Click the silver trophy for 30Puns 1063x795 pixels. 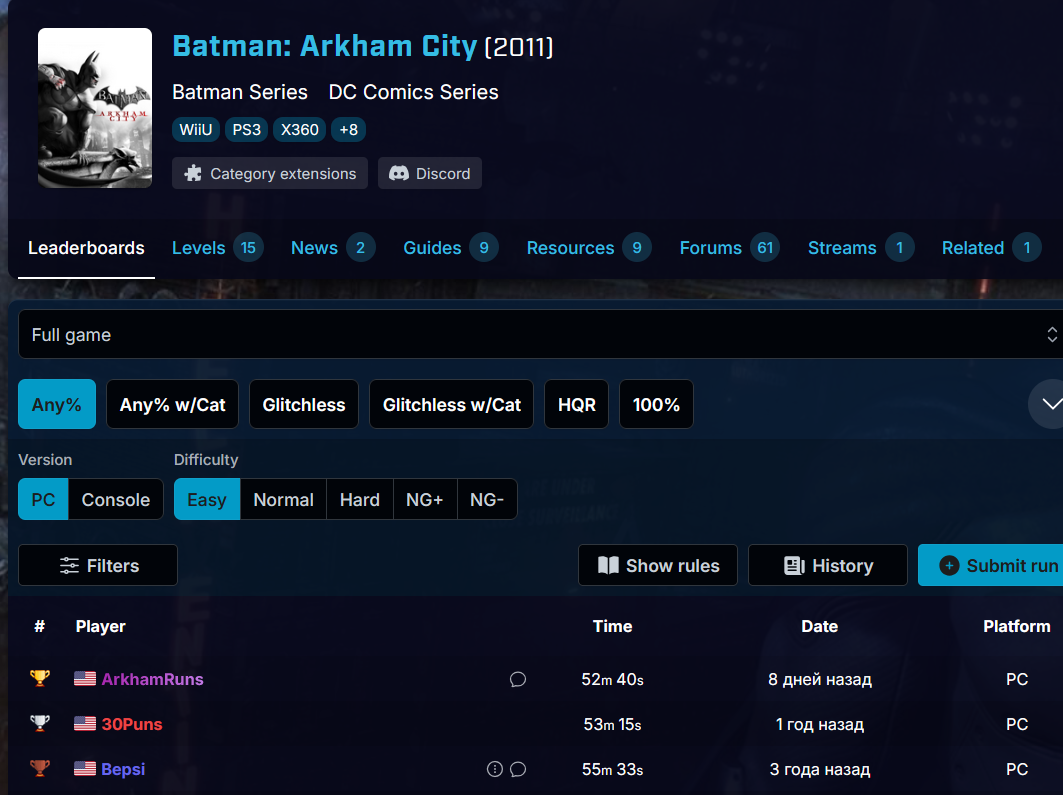click(x=40, y=723)
